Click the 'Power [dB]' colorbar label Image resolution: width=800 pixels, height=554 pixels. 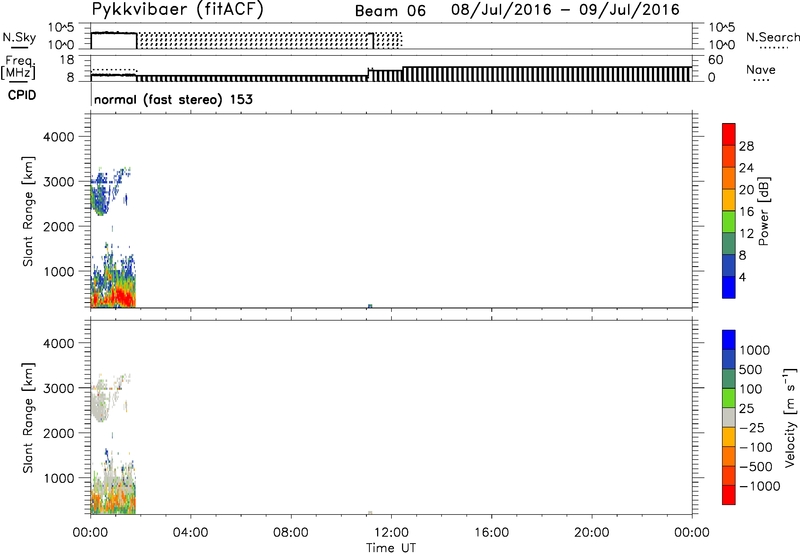click(763, 211)
